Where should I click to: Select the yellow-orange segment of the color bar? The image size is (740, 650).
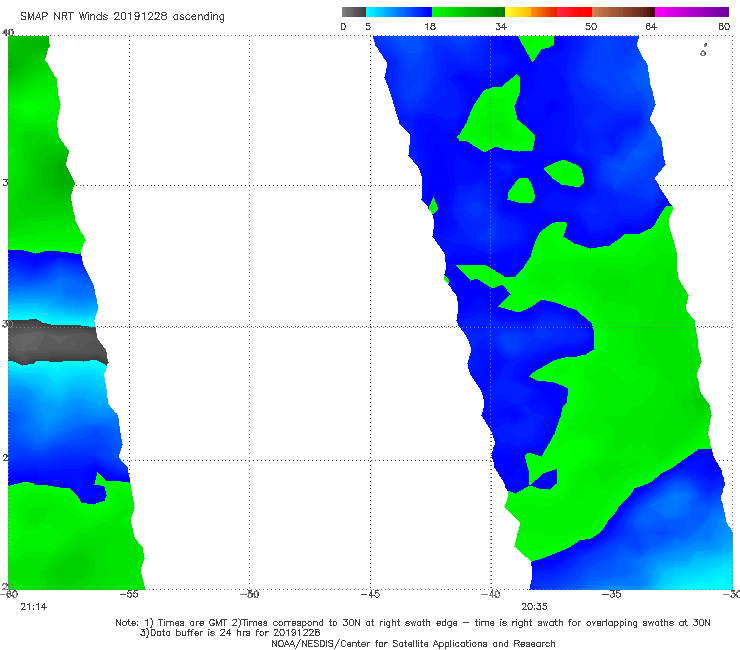pos(531,12)
